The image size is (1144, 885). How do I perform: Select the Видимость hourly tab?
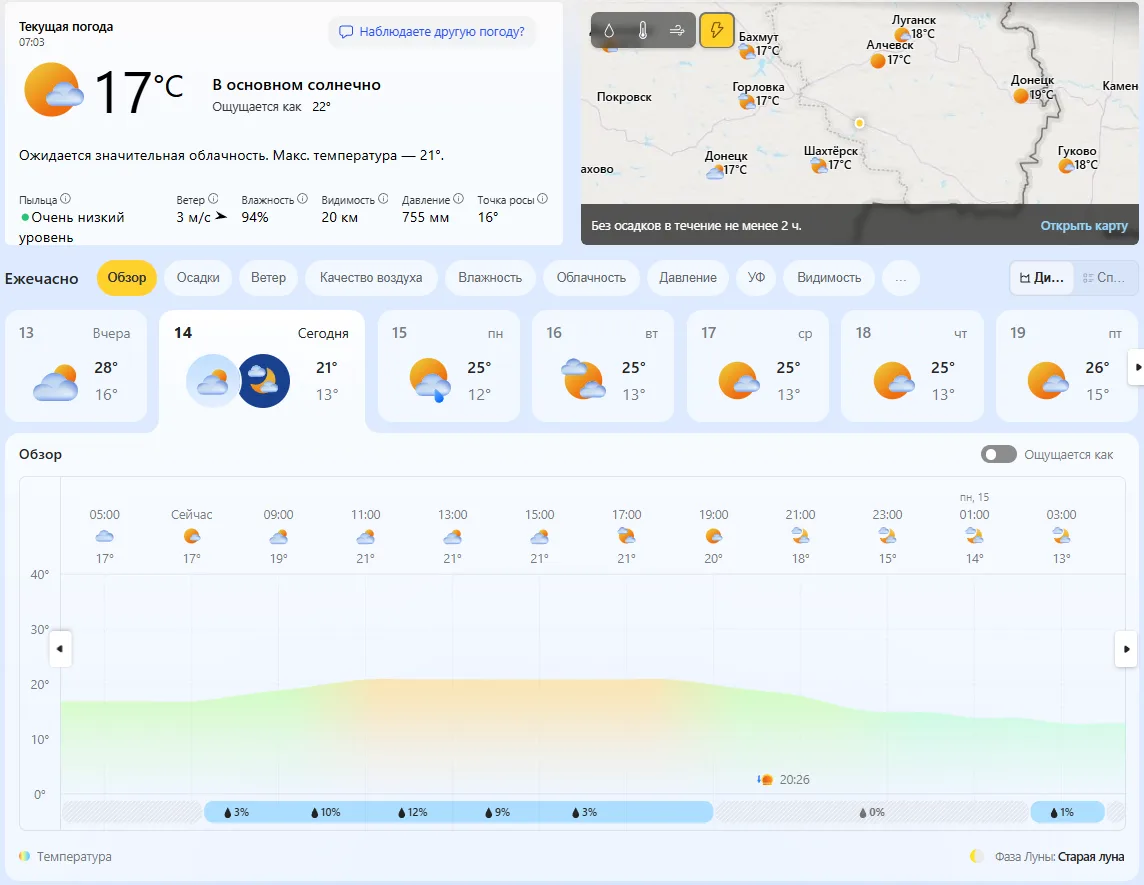tap(829, 278)
